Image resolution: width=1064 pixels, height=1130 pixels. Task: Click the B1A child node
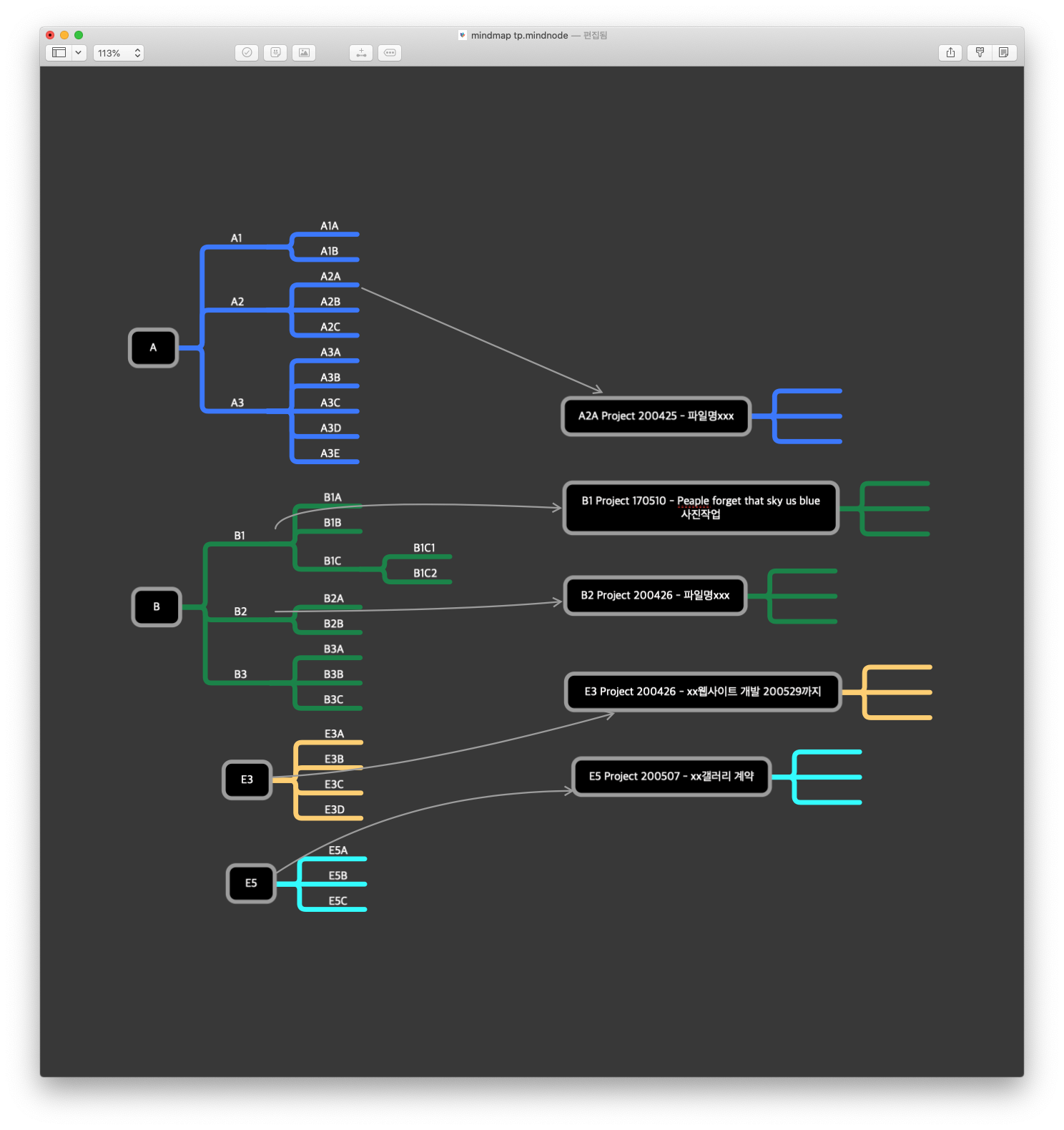click(x=332, y=497)
